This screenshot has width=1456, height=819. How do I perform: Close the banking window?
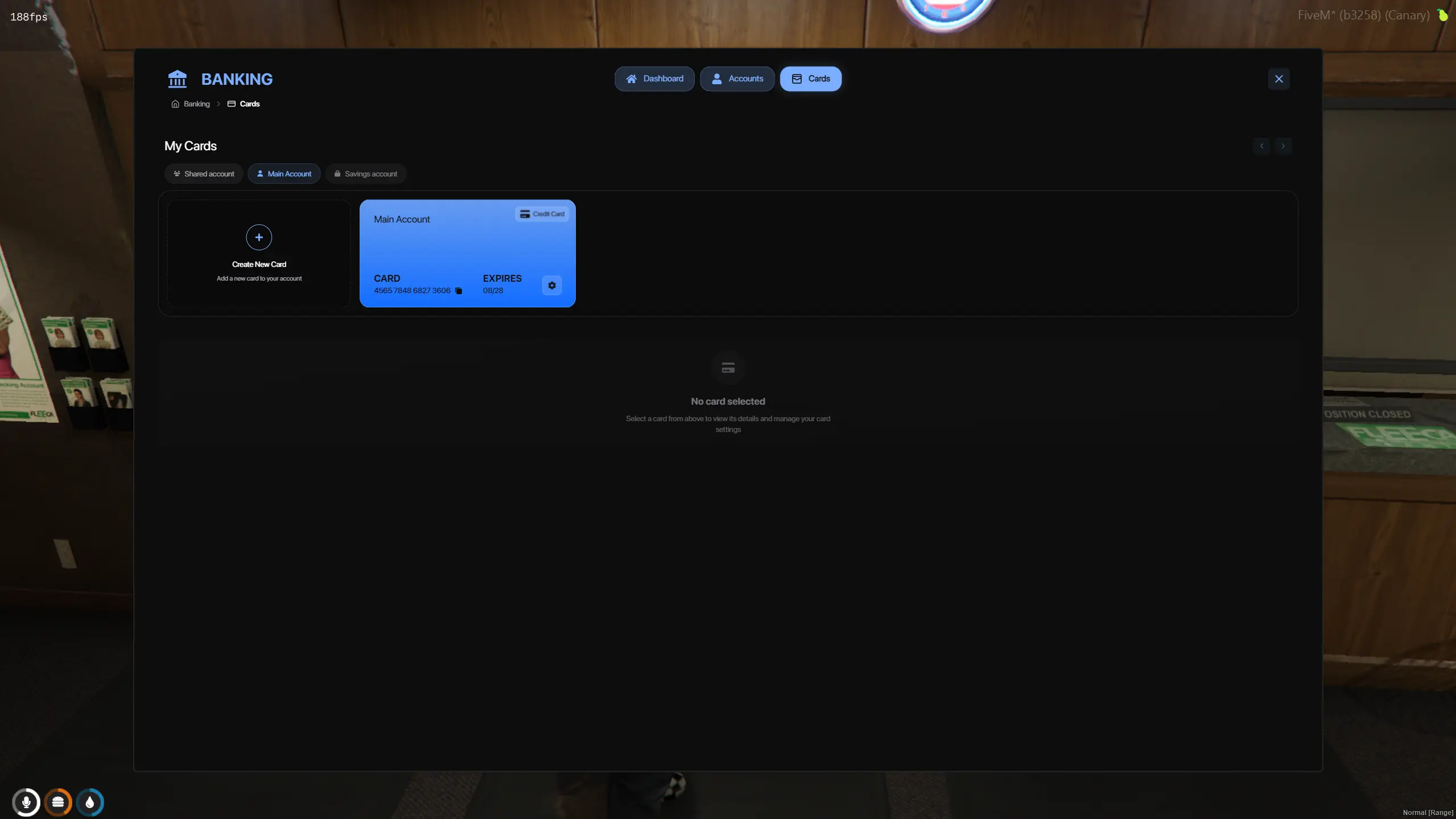tap(1278, 79)
